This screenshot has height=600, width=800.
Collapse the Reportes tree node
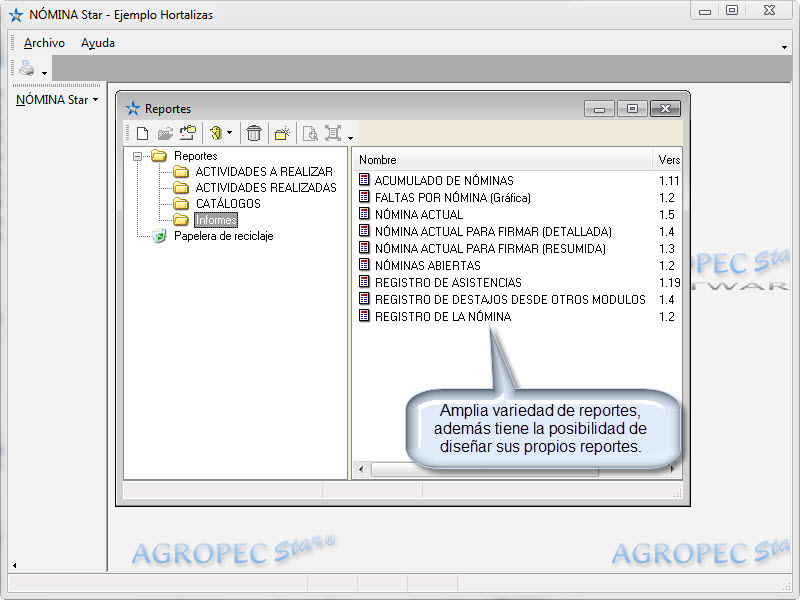137,156
